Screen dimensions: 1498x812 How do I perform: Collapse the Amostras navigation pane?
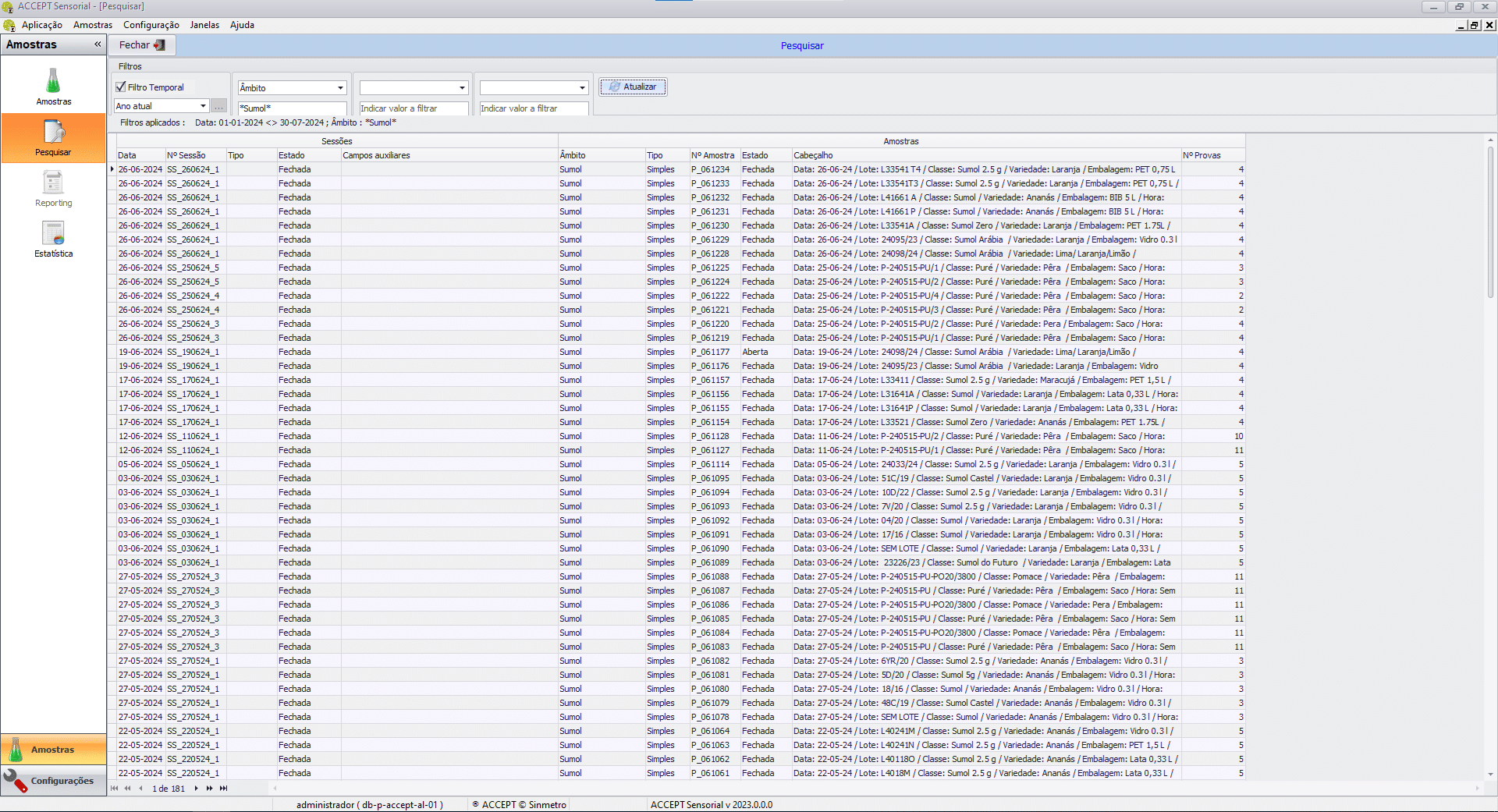pos(98,44)
